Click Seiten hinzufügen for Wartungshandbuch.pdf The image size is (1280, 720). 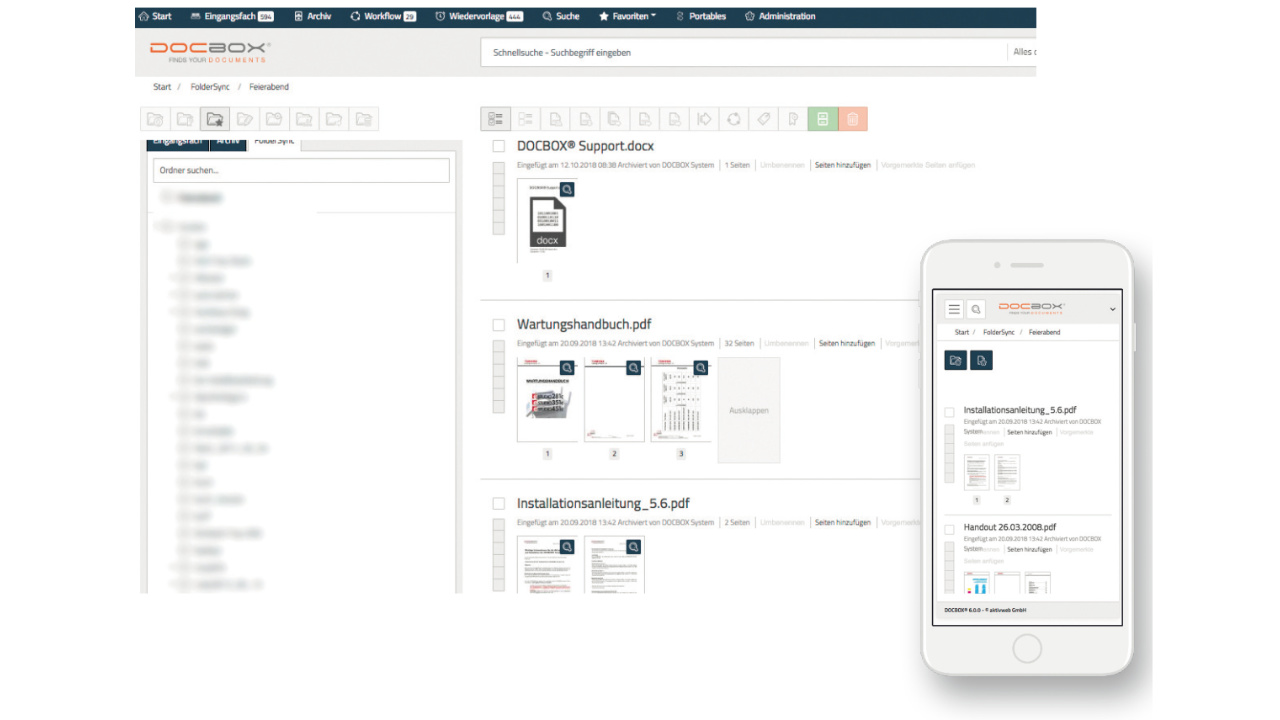point(846,344)
